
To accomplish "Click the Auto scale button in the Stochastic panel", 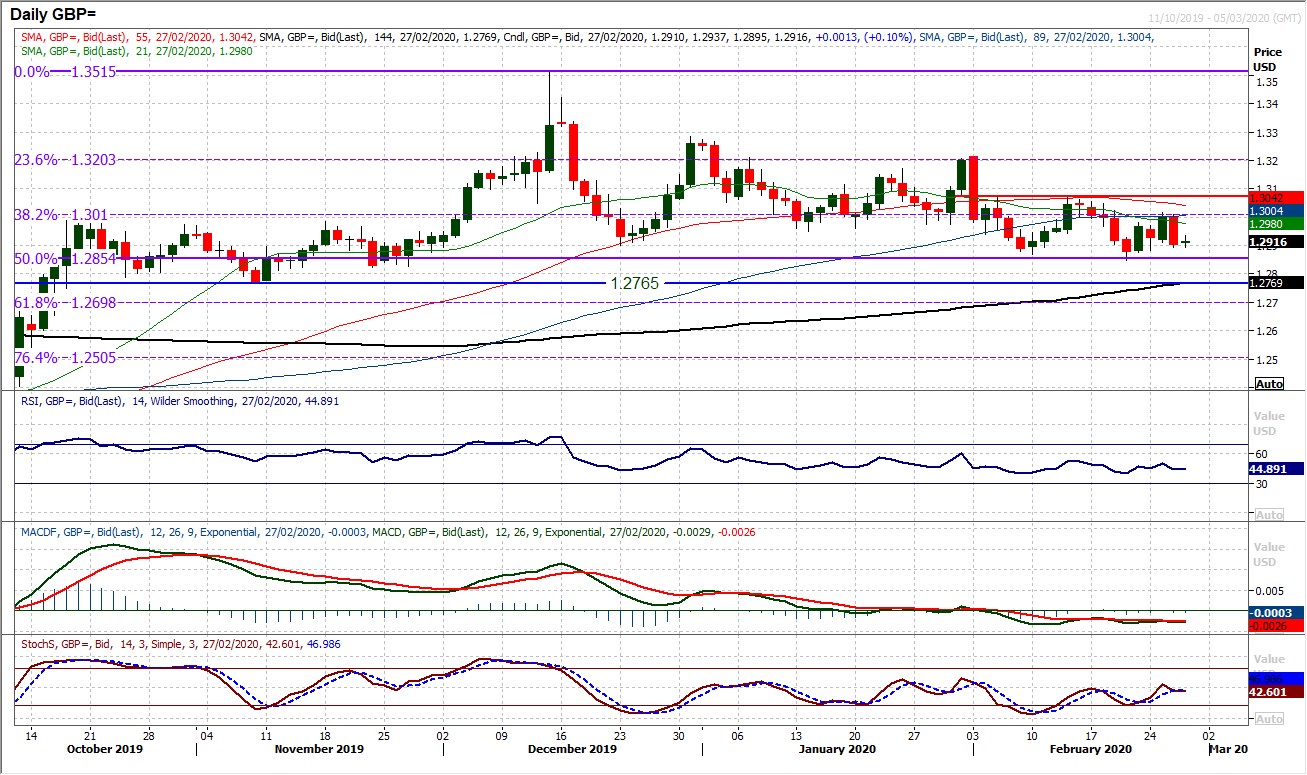I will tap(1269, 719).
